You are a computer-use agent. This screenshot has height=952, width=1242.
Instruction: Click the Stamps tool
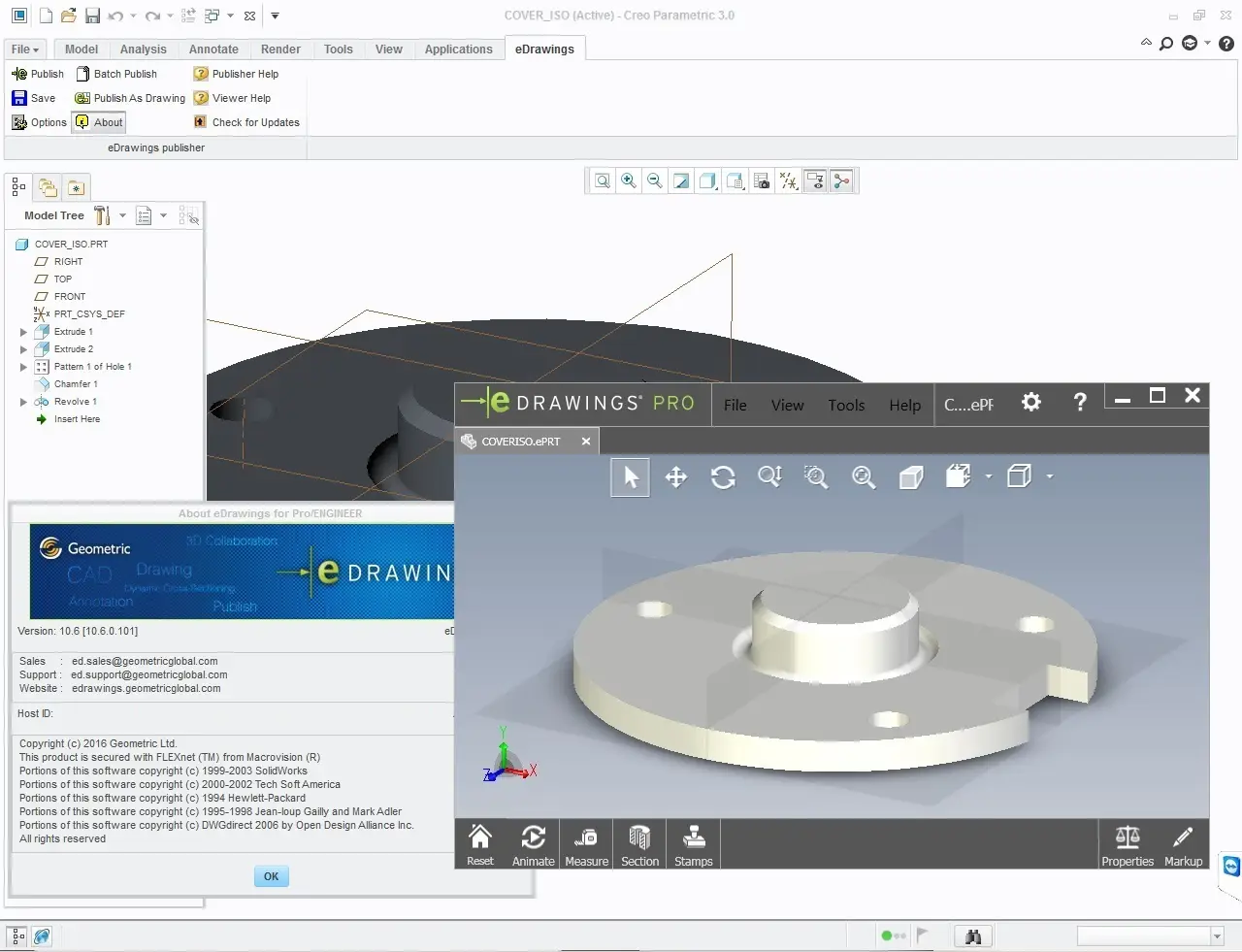[693, 844]
